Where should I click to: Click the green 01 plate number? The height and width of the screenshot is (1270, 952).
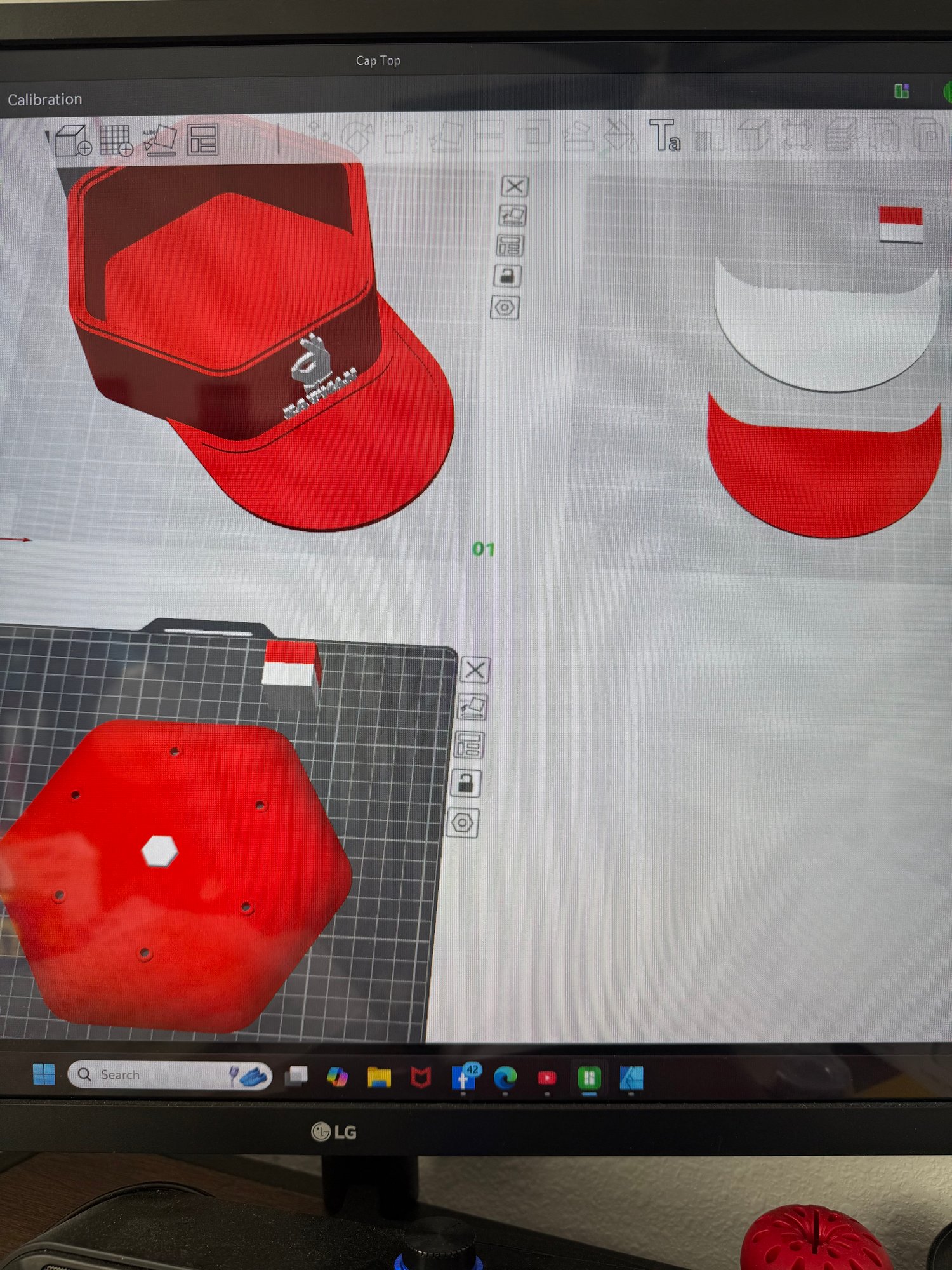coord(484,549)
